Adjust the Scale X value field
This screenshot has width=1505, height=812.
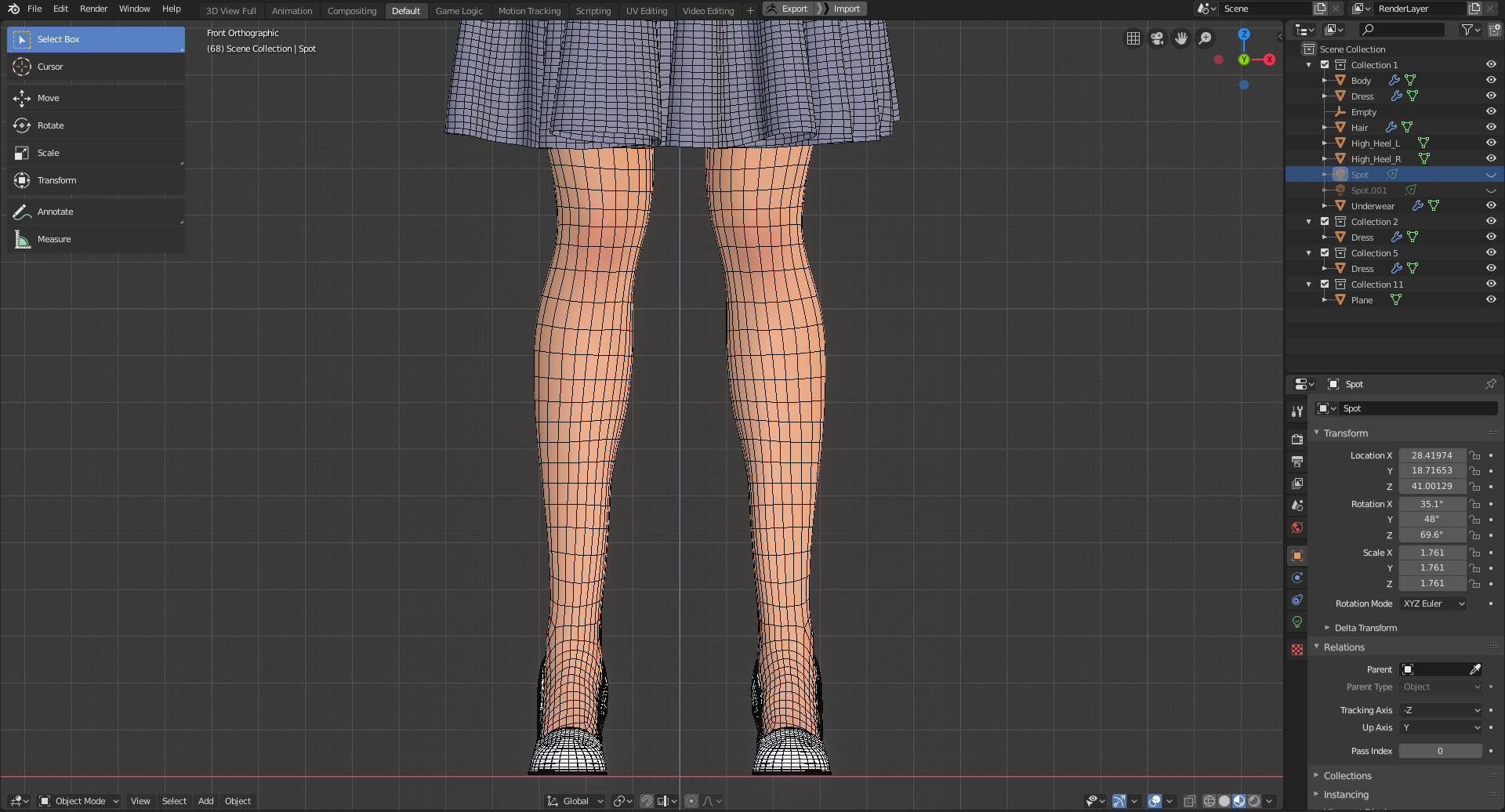[x=1432, y=553]
